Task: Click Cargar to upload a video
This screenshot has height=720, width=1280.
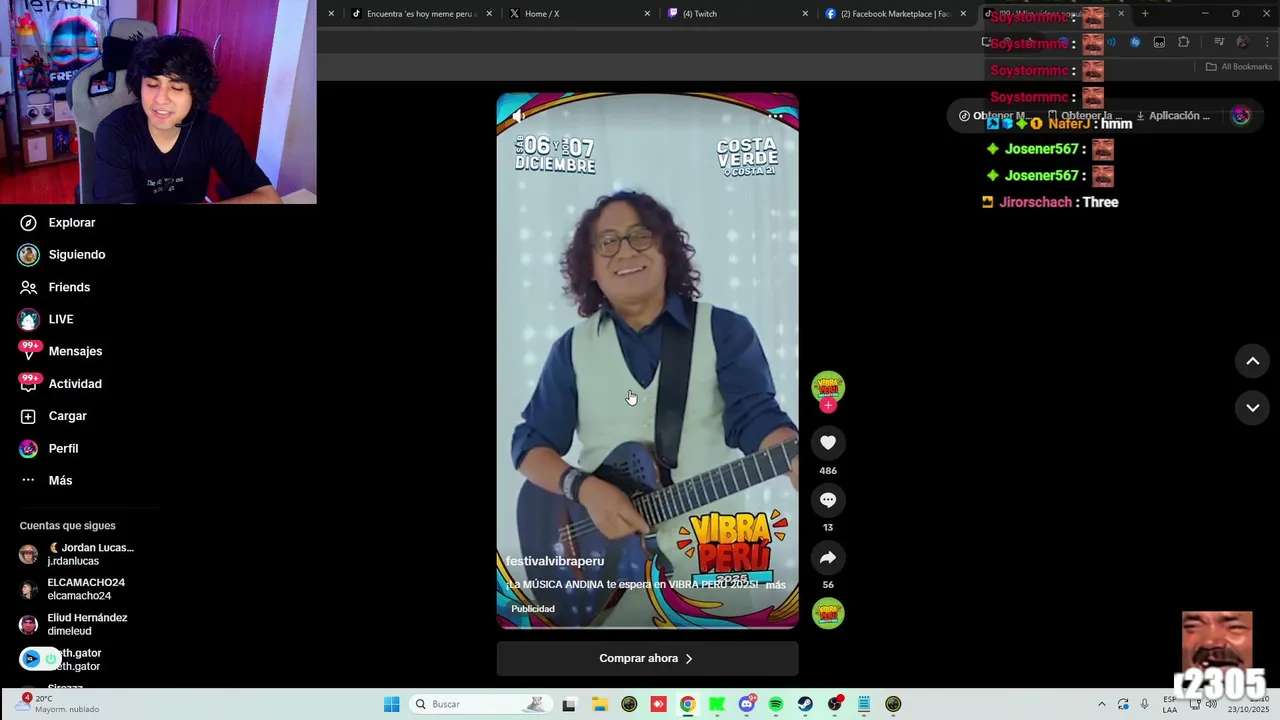Action: point(53,416)
